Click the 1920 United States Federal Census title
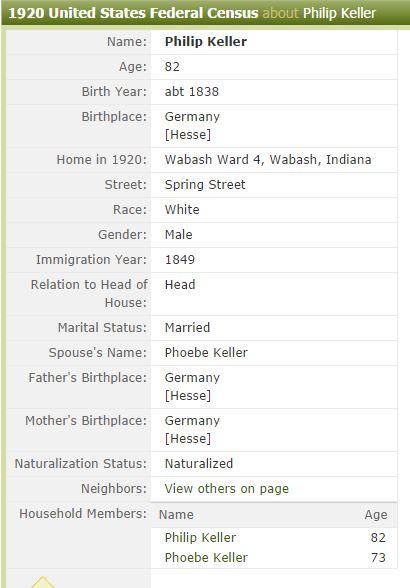410x588 pixels. tap(133, 13)
